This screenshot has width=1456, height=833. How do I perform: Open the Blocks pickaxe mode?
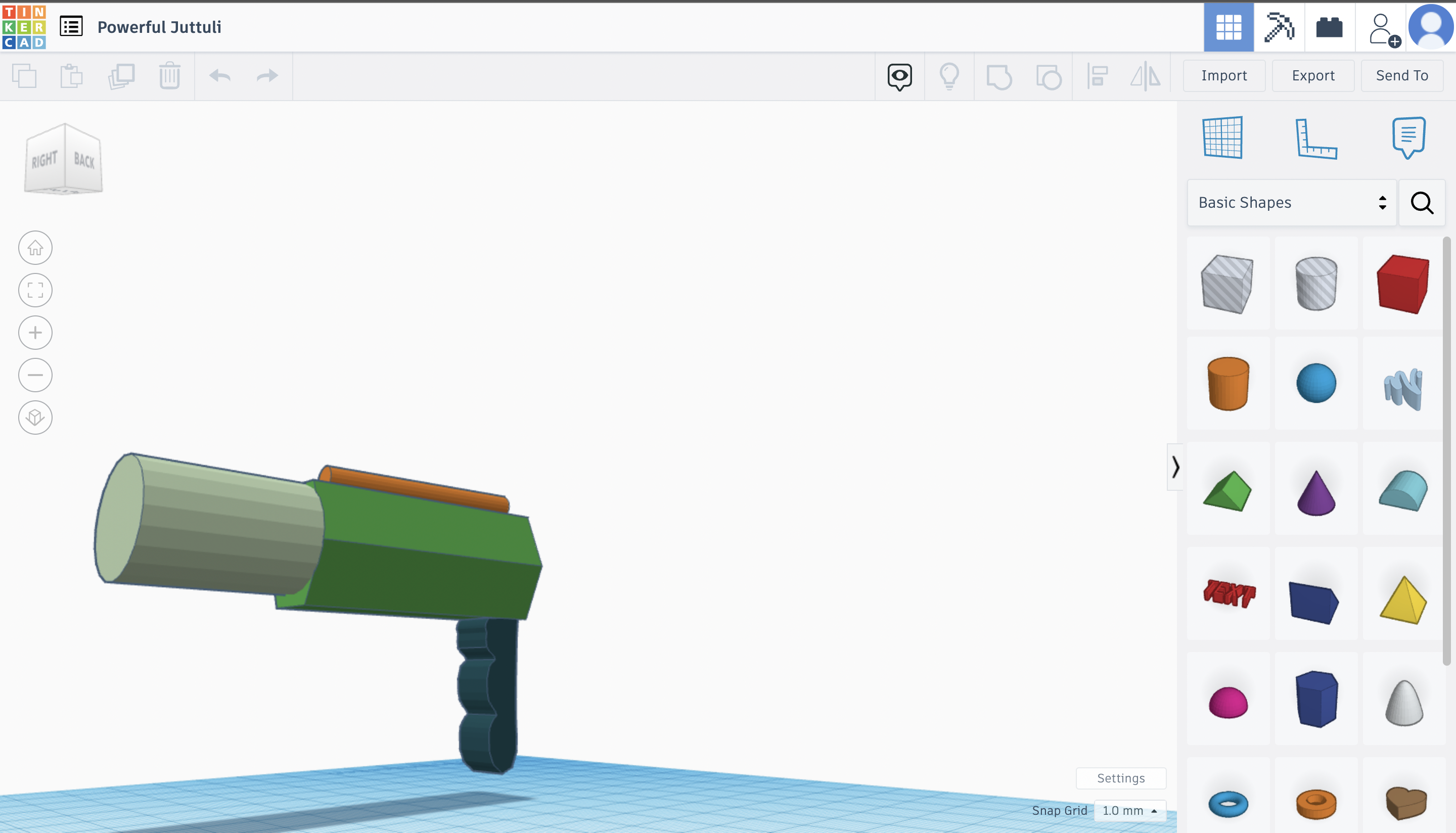tap(1279, 27)
